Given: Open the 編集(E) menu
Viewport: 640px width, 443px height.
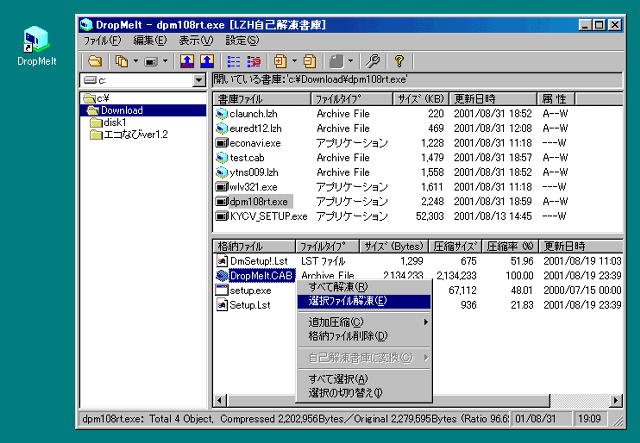Looking at the screenshot, I should coord(150,40).
